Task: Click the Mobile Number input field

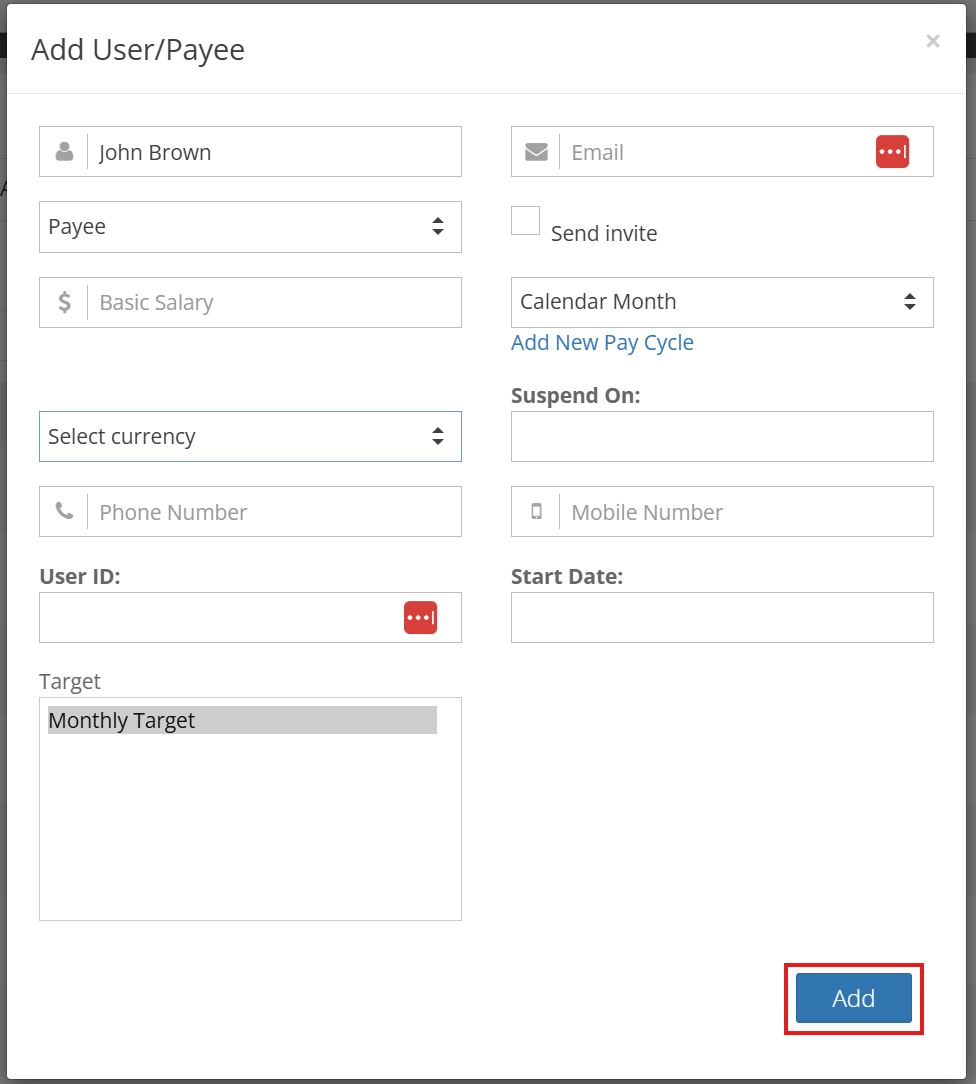Action: (746, 512)
